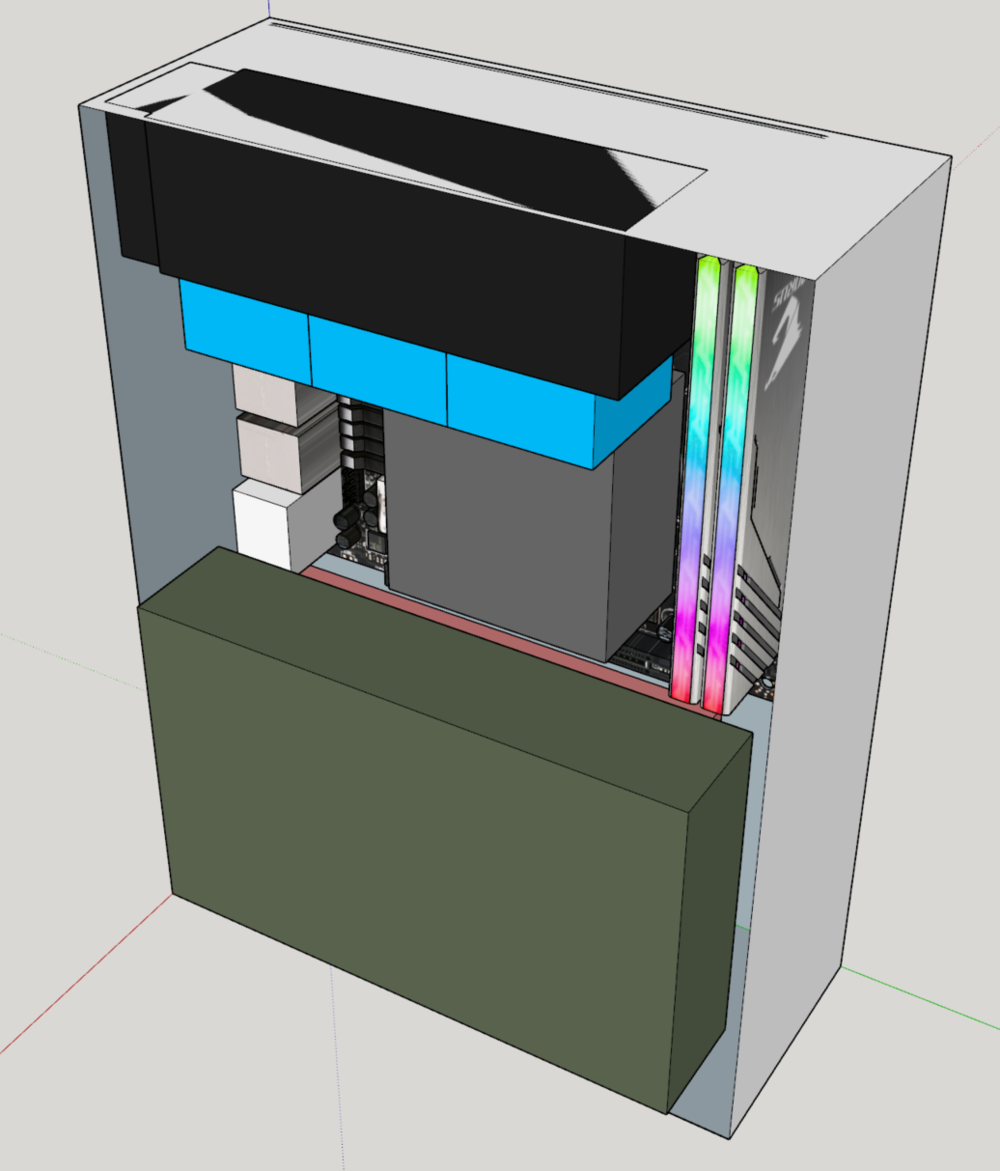Select the gray right side panel of the case
Screen dimensions: 1000x1171
coord(880,600)
